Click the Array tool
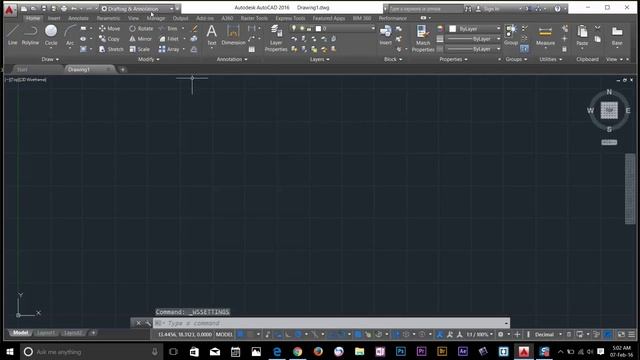The image size is (640, 360). tap(169, 49)
